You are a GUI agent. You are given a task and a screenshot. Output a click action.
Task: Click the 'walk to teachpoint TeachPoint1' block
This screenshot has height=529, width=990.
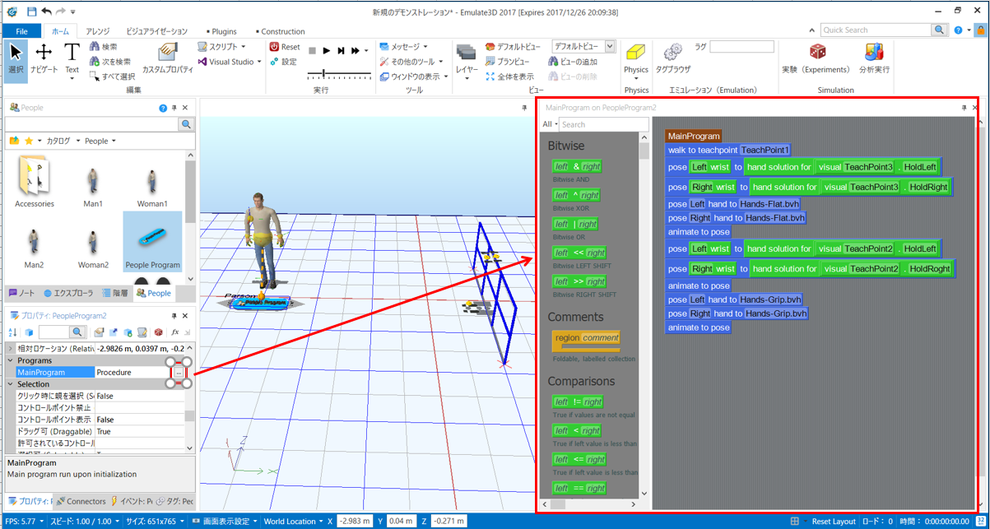point(729,150)
